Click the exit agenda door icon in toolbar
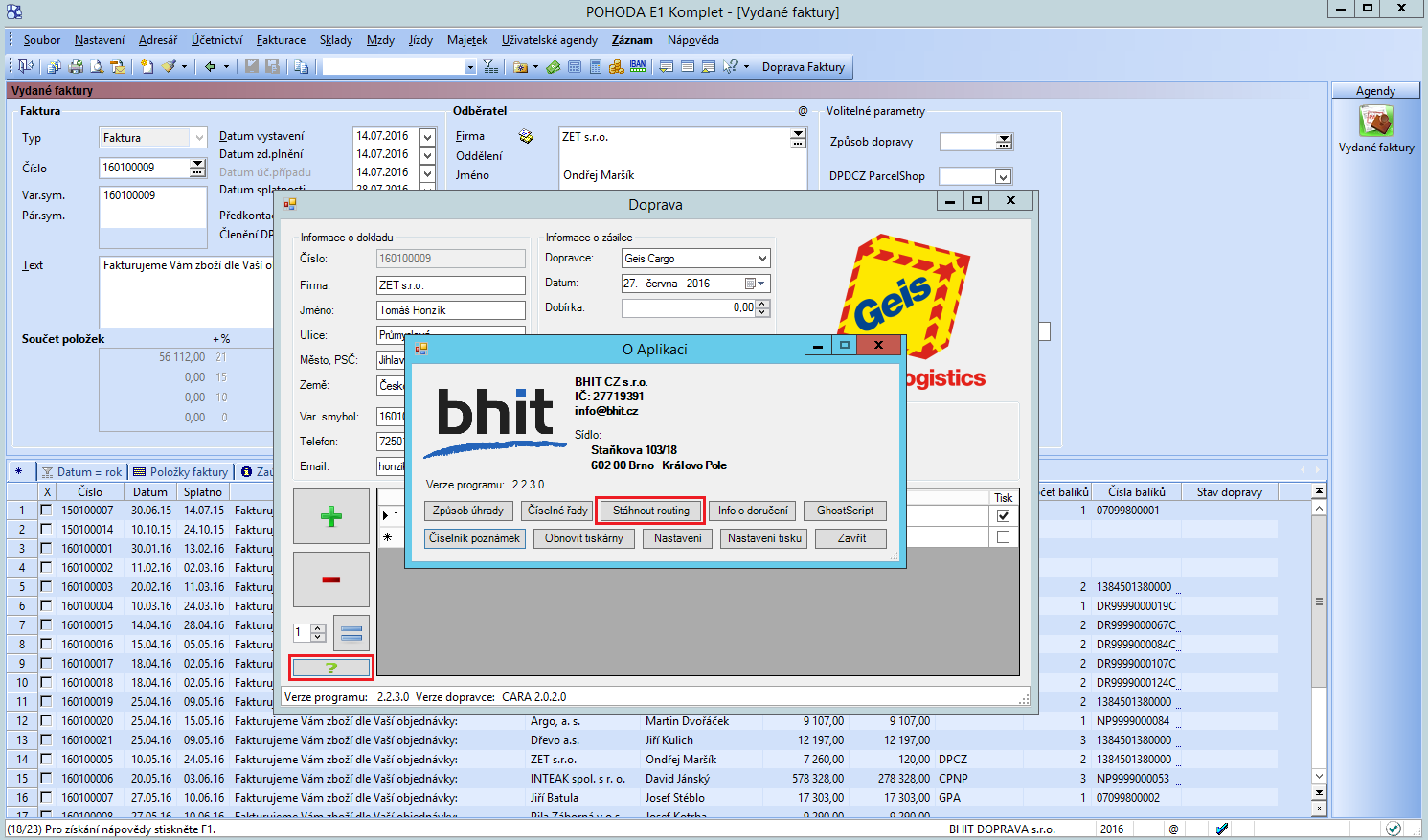The height and width of the screenshot is (840, 1428). [26, 66]
